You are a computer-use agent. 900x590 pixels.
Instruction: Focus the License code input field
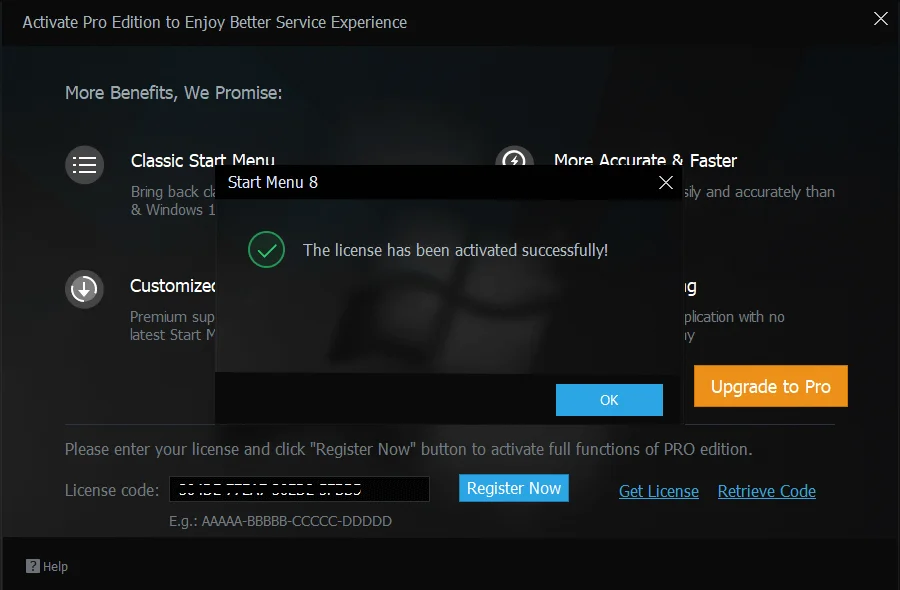pos(299,489)
